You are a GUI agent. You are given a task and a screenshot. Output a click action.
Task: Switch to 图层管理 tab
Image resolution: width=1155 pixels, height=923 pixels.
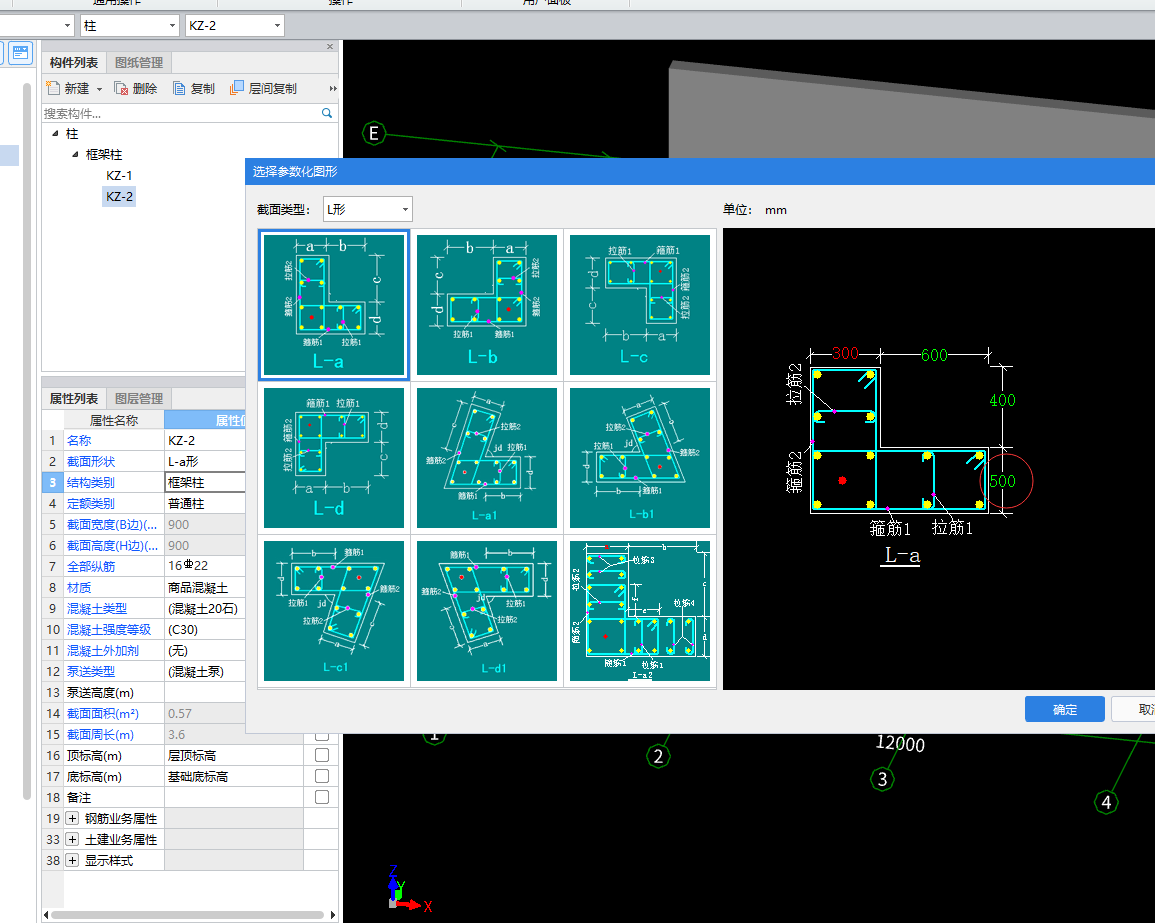coord(139,399)
